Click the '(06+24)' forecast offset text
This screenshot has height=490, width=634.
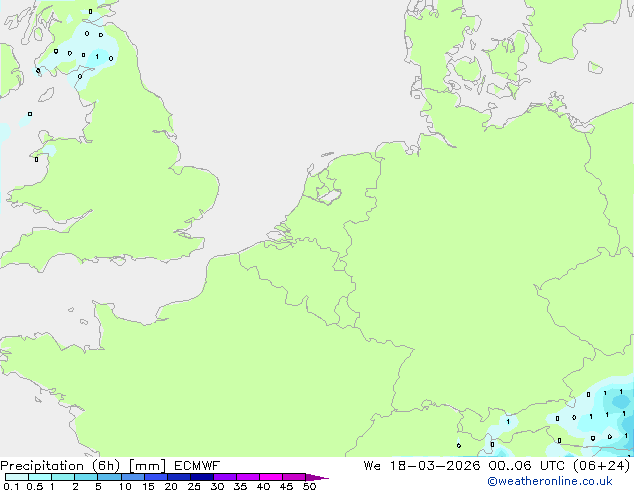tap(602, 466)
